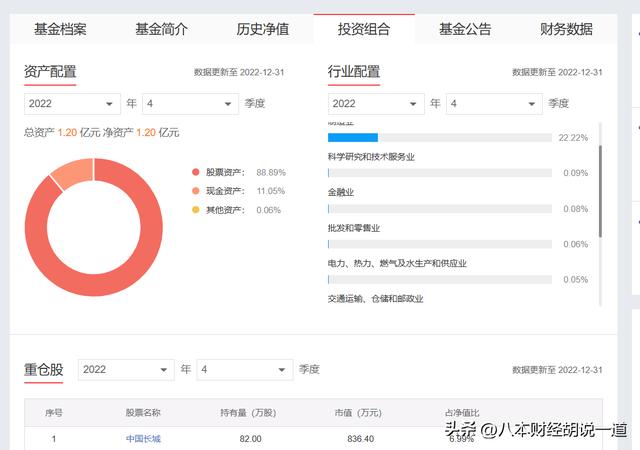Click the 股票资产 red legend dot
Screen dimensions: 640x450
pyautogui.click(x=196, y=172)
